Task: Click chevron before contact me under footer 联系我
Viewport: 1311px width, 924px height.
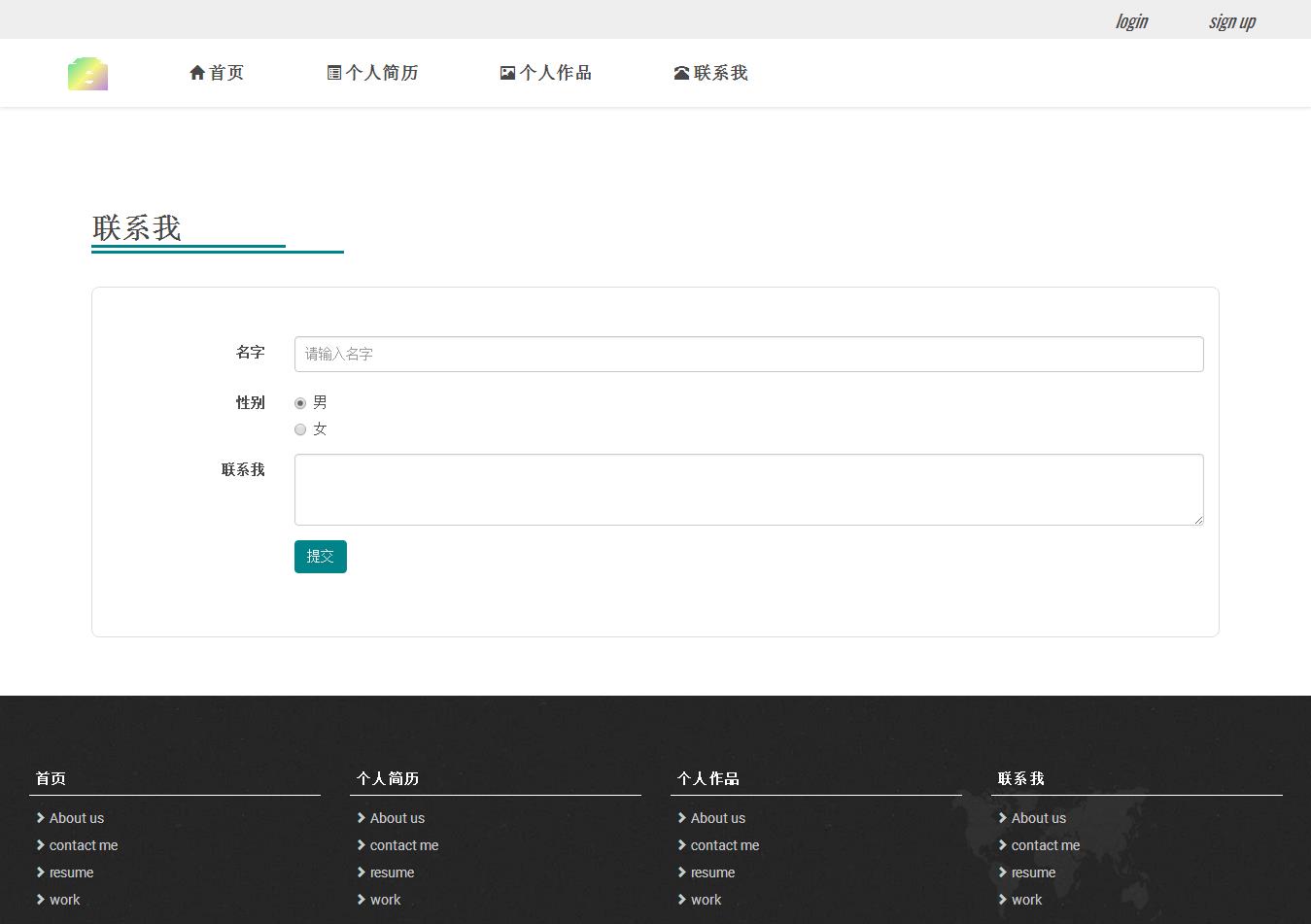Action: point(1003,845)
